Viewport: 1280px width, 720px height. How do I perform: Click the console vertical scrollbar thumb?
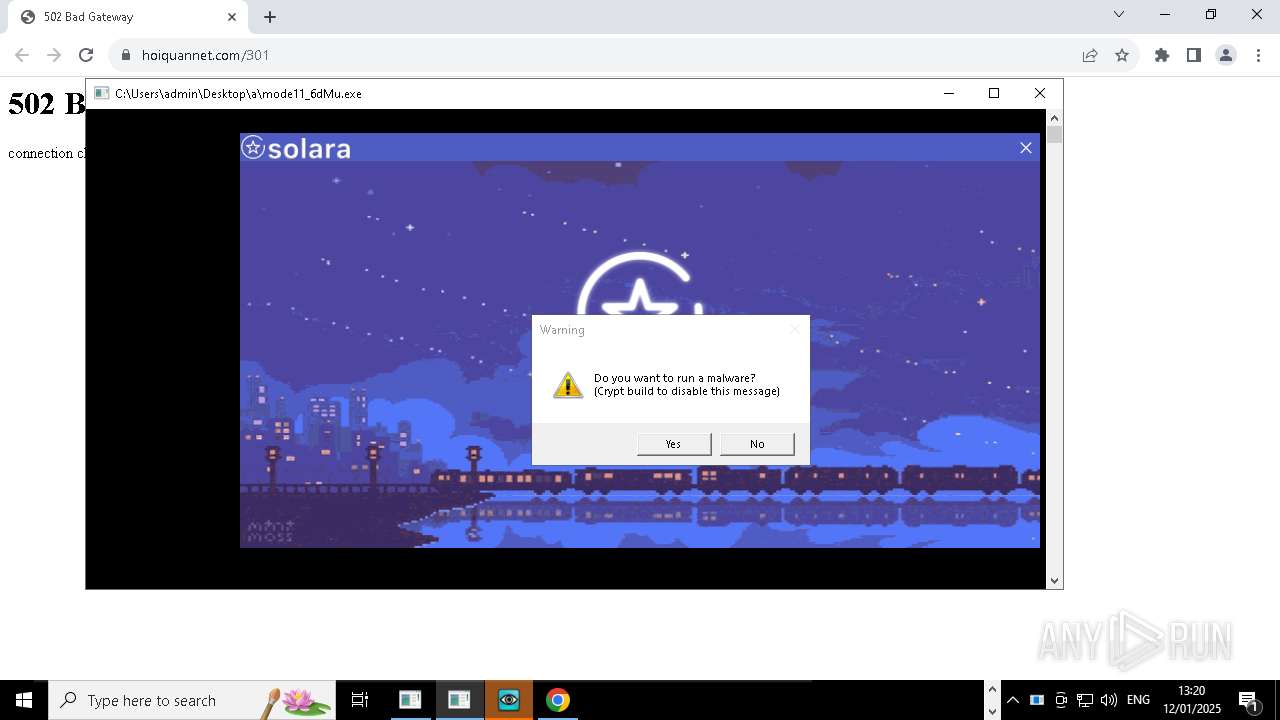[1054, 135]
